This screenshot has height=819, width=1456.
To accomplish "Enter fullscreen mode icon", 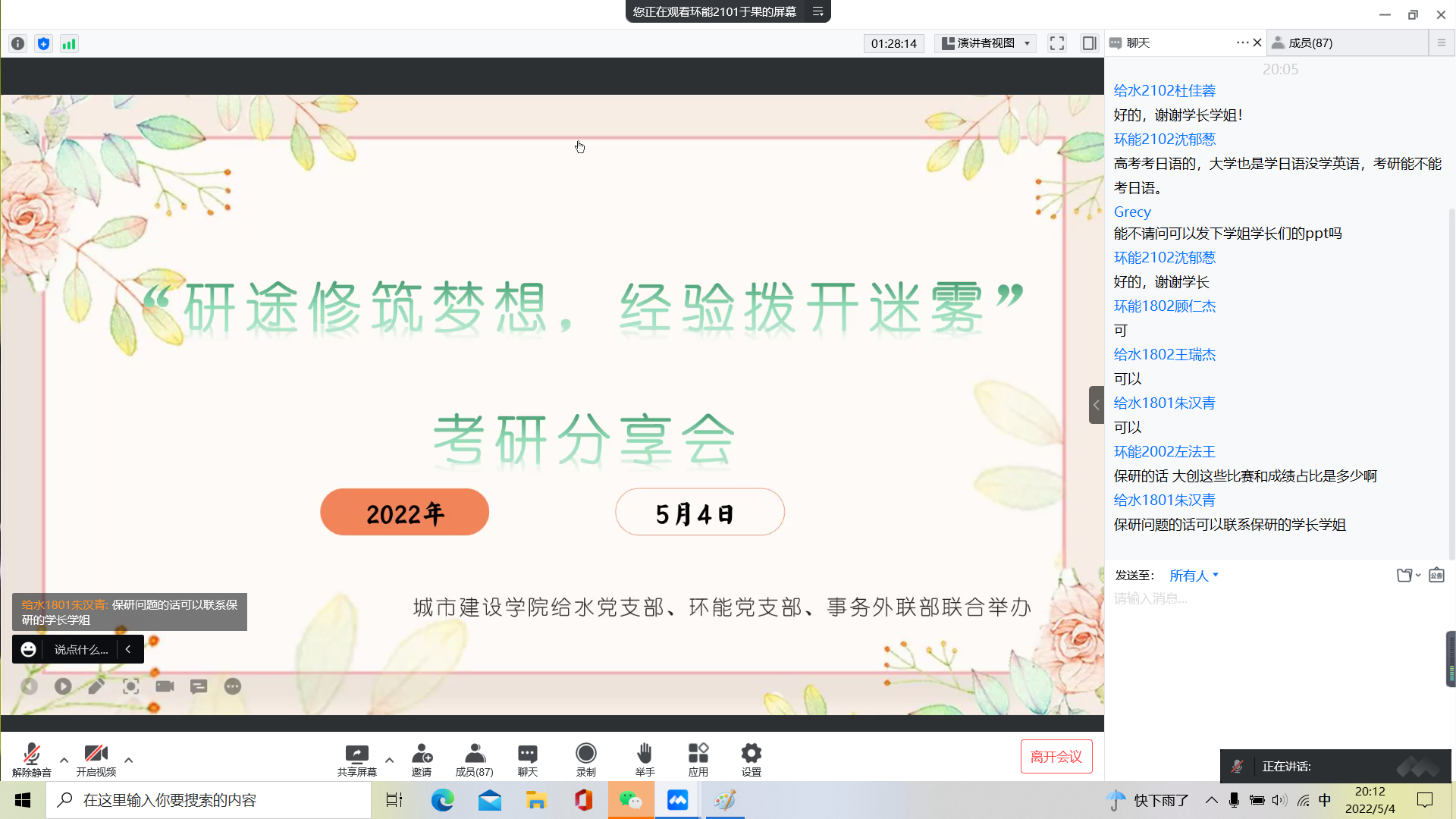I will (x=1056, y=43).
